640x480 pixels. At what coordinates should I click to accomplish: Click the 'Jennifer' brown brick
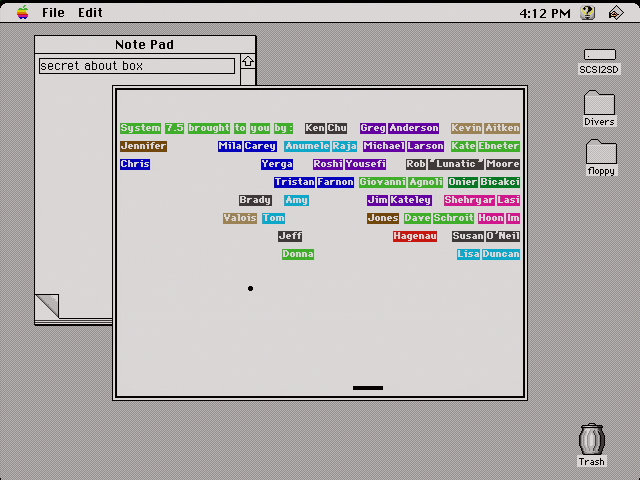coord(143,146)
